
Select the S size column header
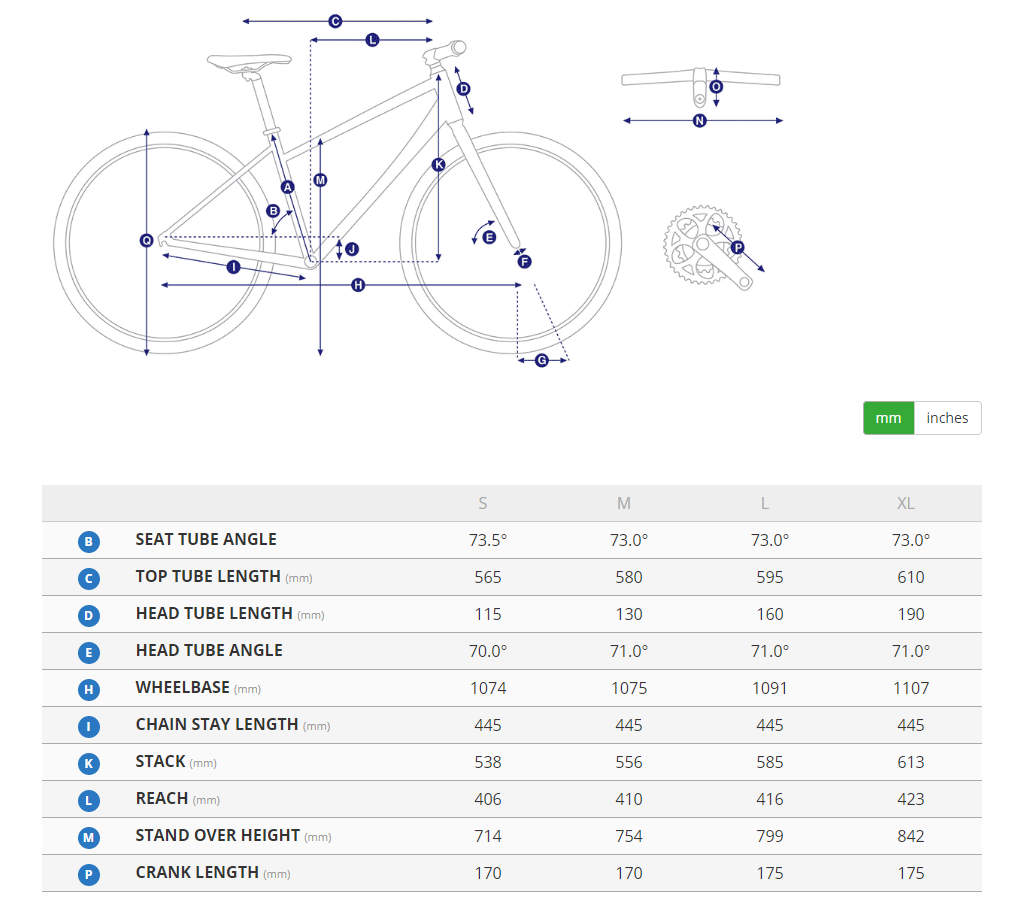click(x=483, y=504)
